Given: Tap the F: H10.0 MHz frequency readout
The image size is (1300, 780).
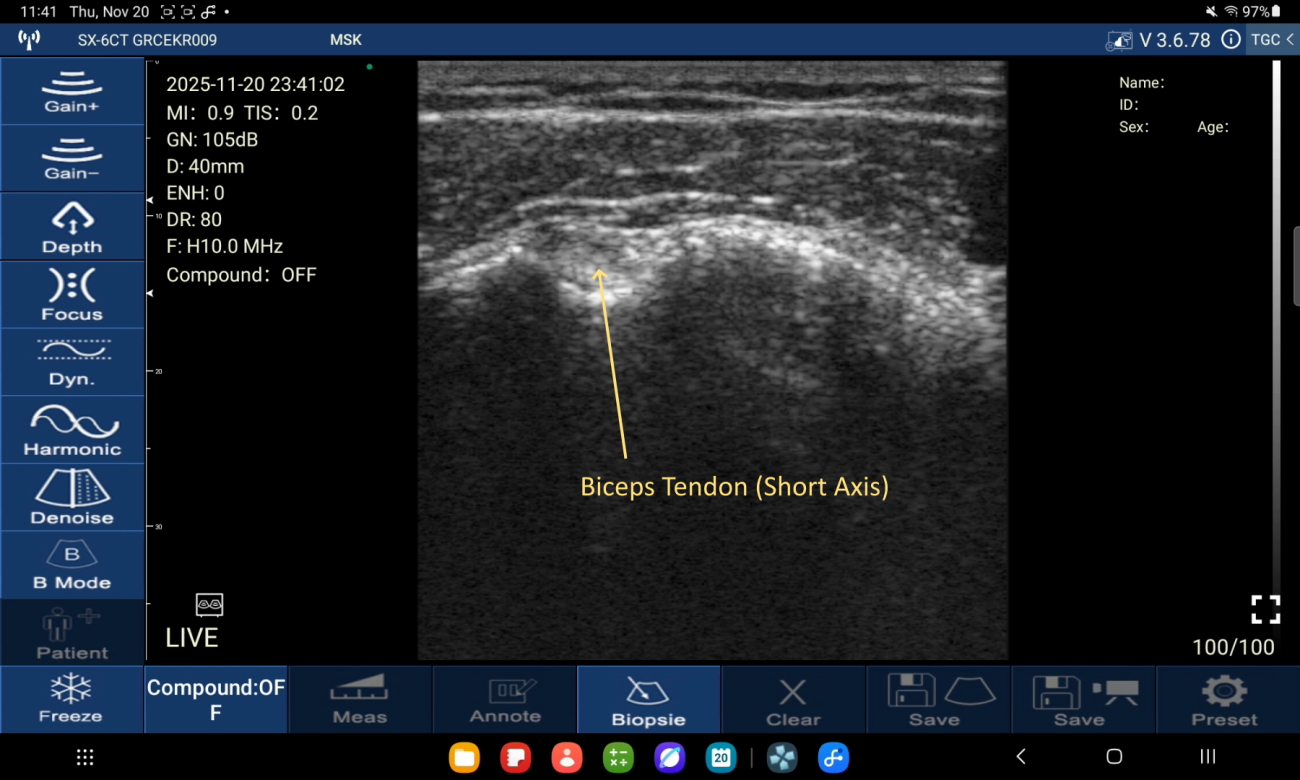Looking at the screenshot, I should tap(224, 246).
